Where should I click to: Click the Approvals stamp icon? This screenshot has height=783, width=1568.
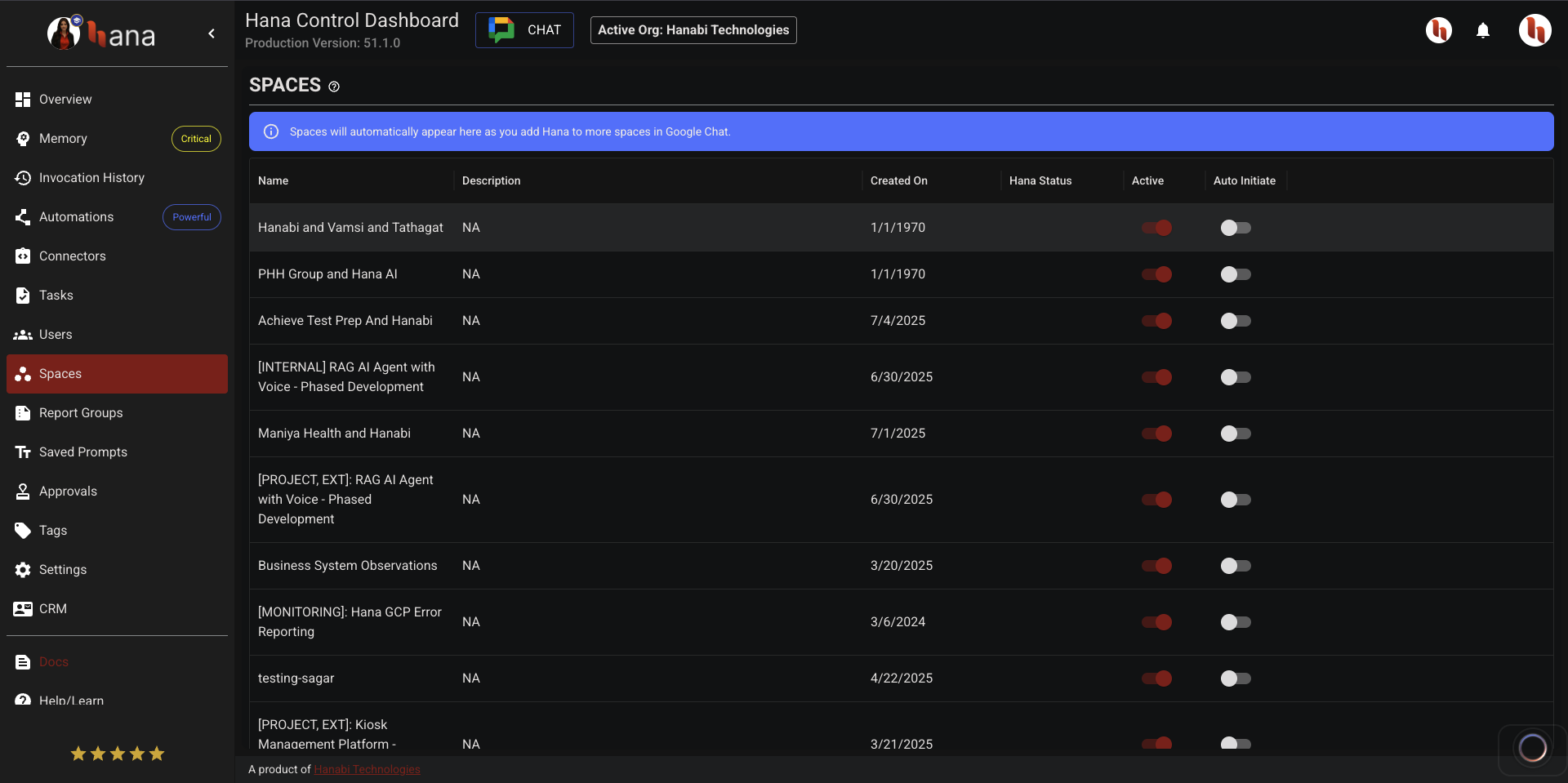pyautogui.click(x=23, y=492)
